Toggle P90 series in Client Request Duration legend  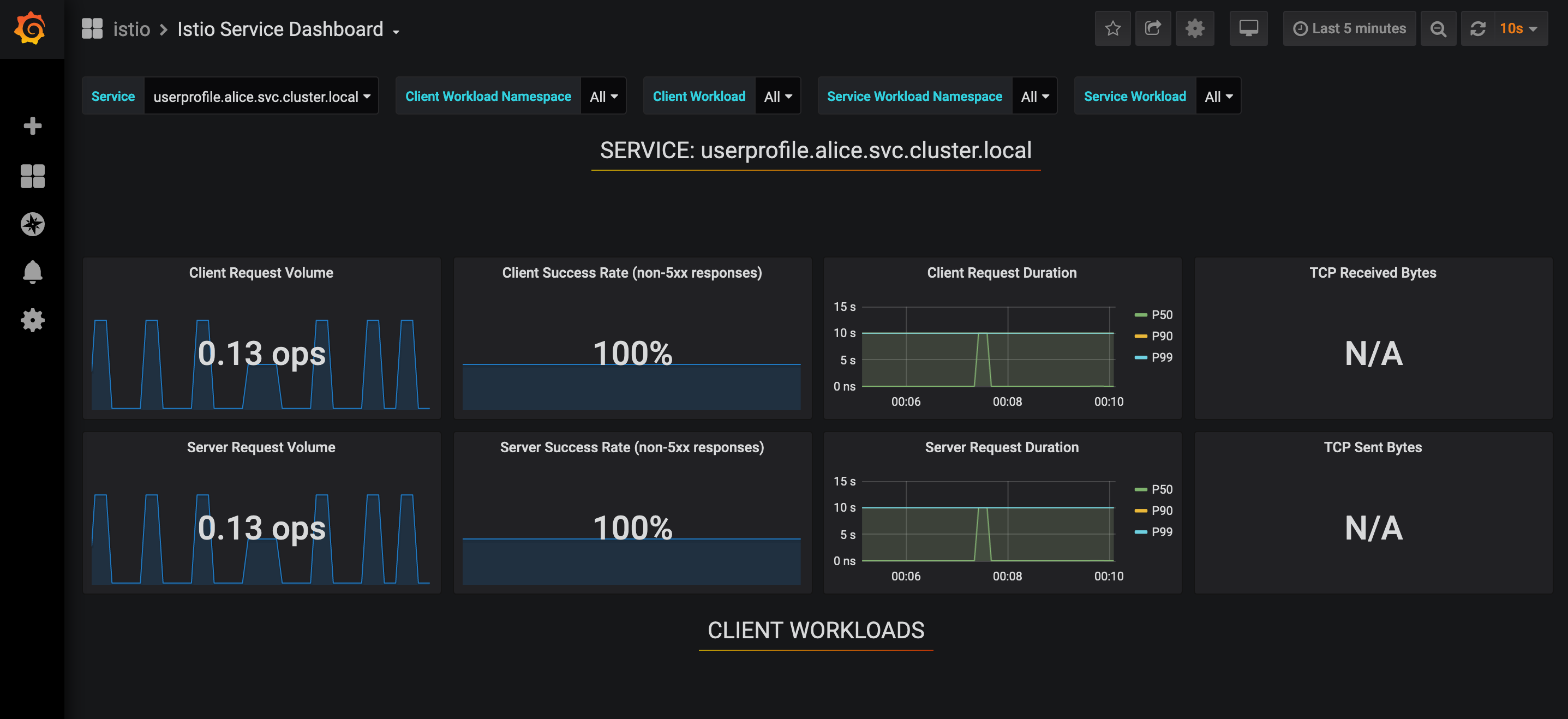click(x=1162, y=336)
